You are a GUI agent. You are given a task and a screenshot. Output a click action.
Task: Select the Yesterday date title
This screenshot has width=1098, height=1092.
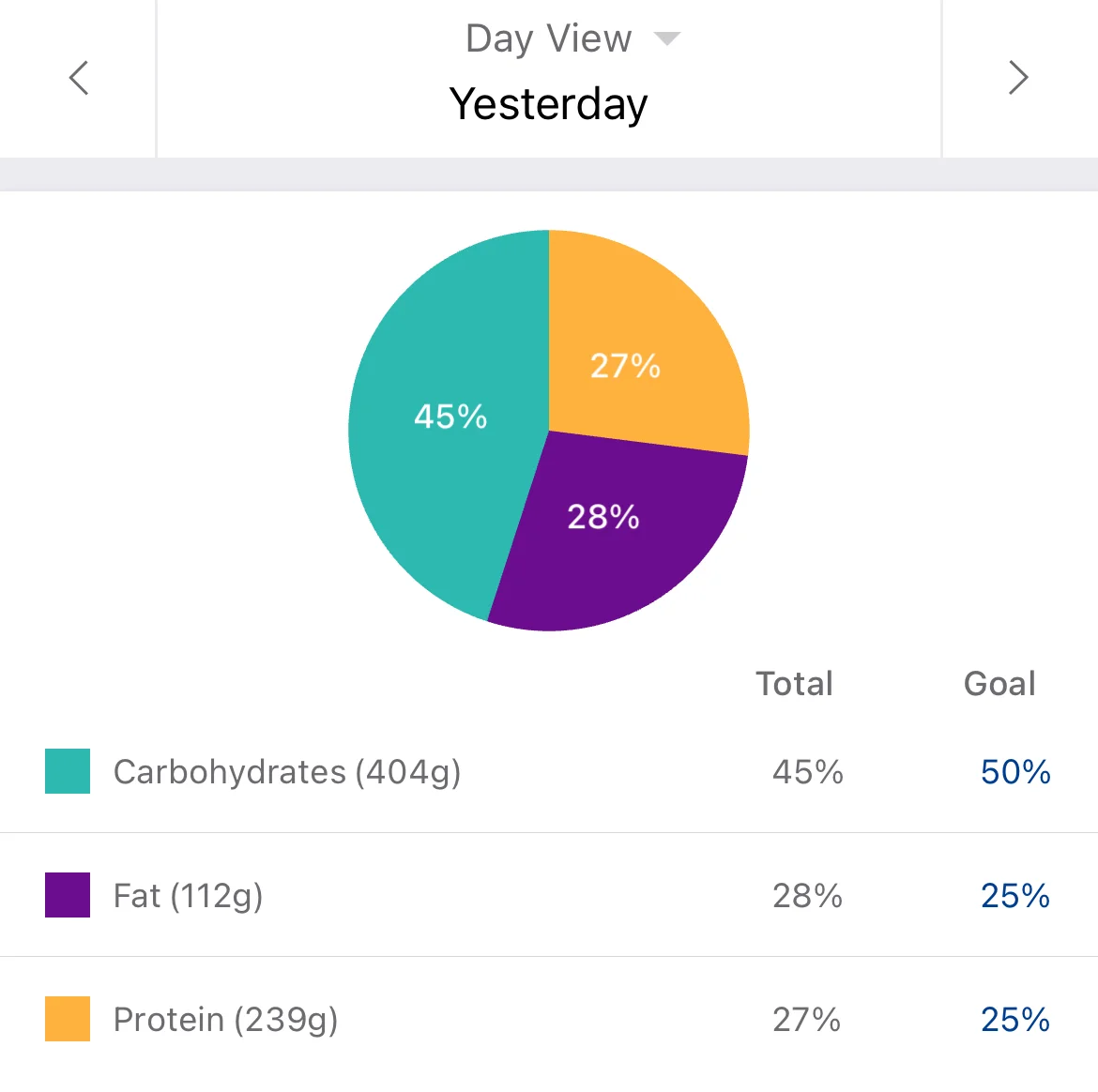(548, 104)
